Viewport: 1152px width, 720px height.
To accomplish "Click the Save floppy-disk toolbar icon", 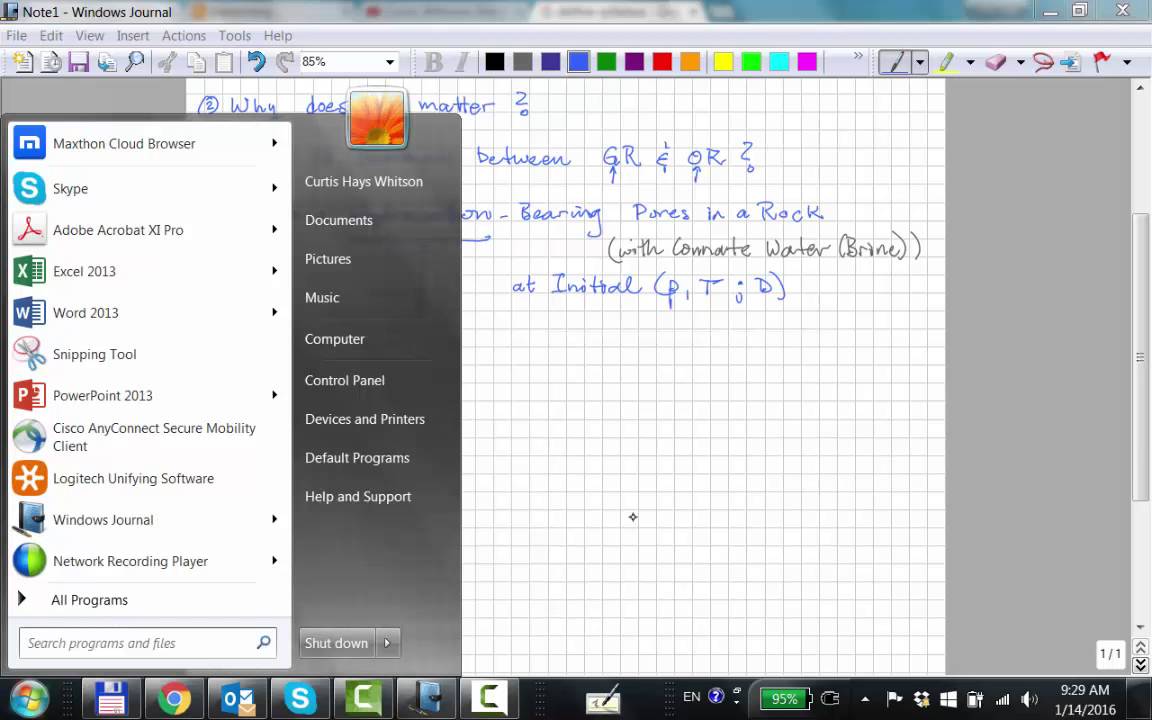I will [79, 62].
